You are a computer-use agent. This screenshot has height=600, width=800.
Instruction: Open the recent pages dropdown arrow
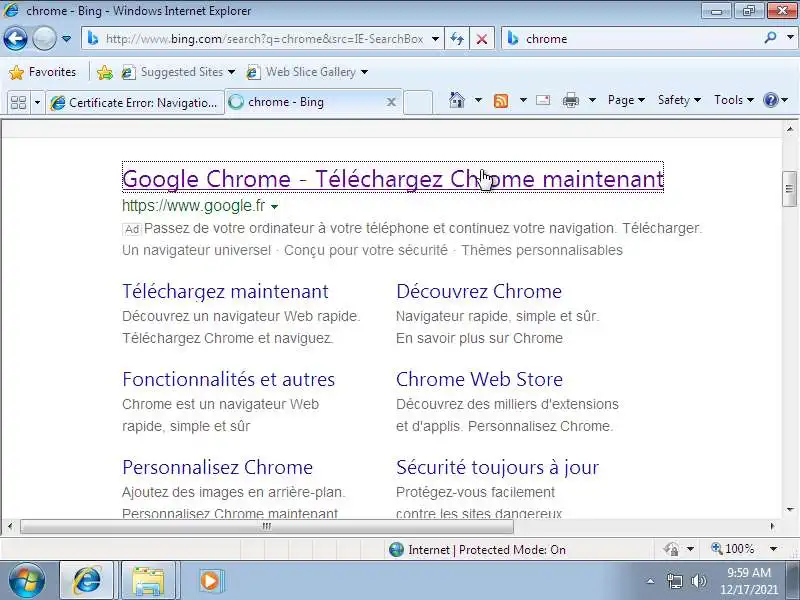66,38
